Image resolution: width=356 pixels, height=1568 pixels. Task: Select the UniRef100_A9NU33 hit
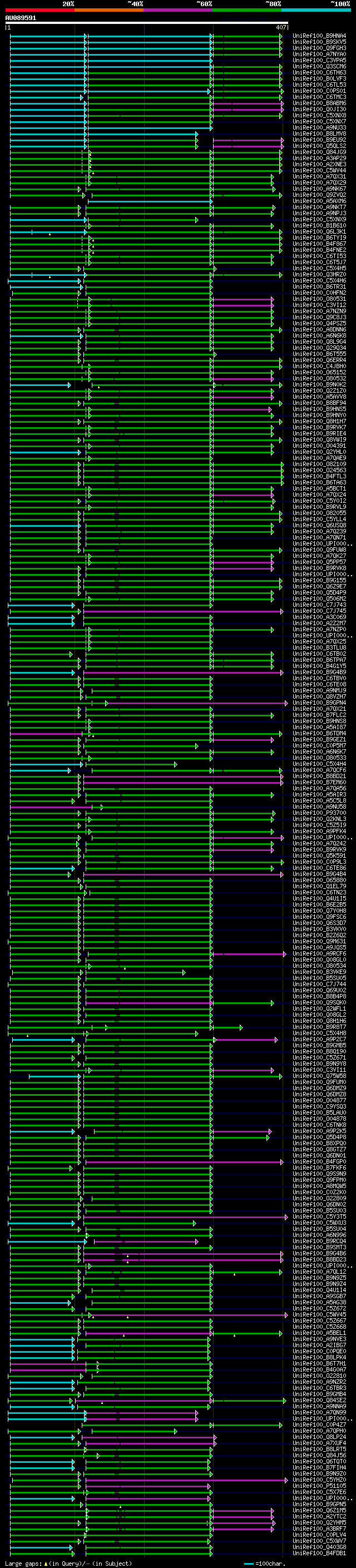[x=319, y=128]
